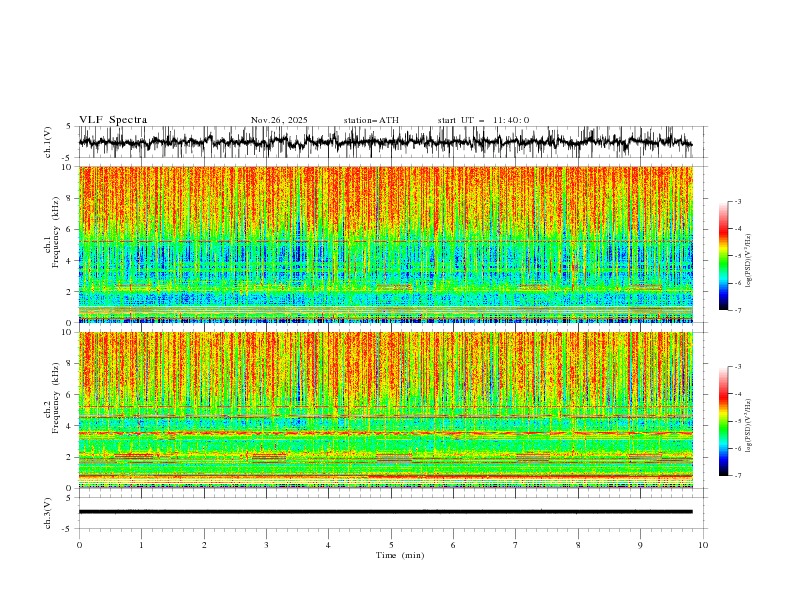
Task: Click the "-4" label on ch.2 color bar
Action: point(737,394)
